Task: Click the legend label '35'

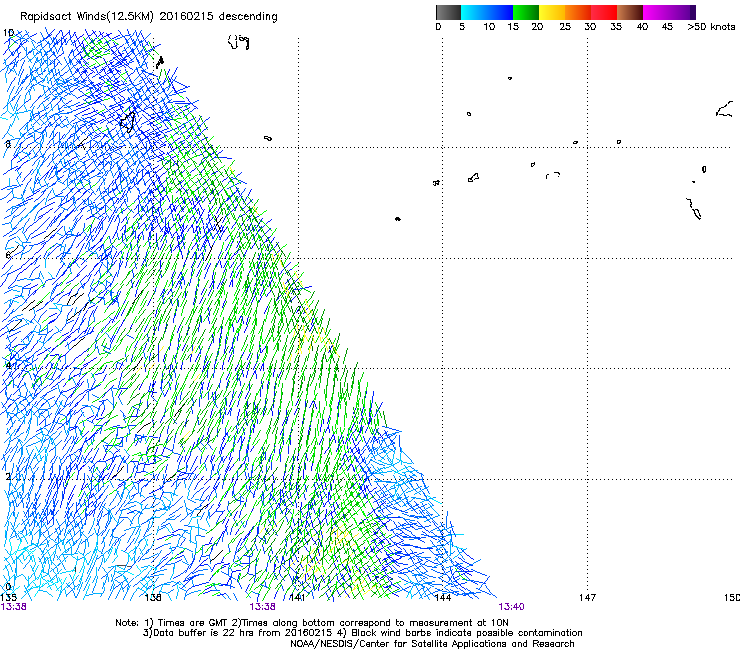Action: click(x=616, y=27)
